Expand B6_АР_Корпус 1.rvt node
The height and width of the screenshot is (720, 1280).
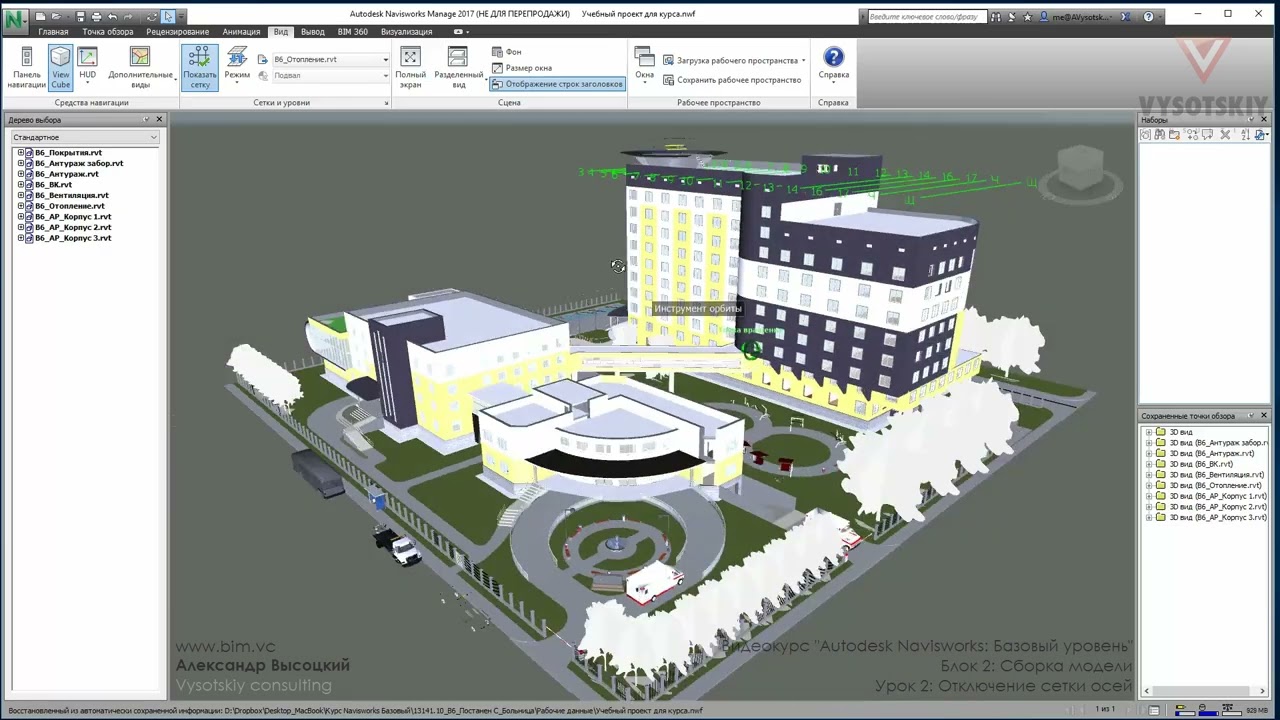(20, 217)
